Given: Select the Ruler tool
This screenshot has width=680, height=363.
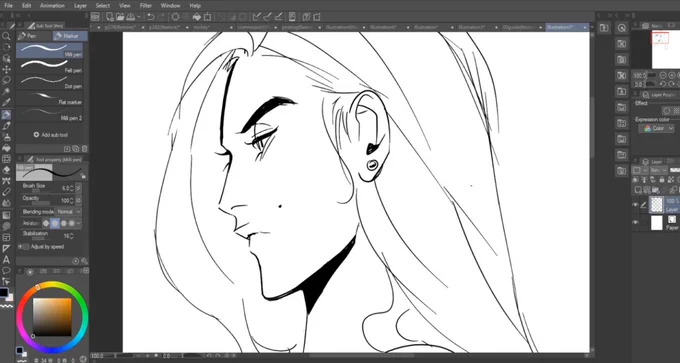Looking at the screenshot, I should coord(6,249).
